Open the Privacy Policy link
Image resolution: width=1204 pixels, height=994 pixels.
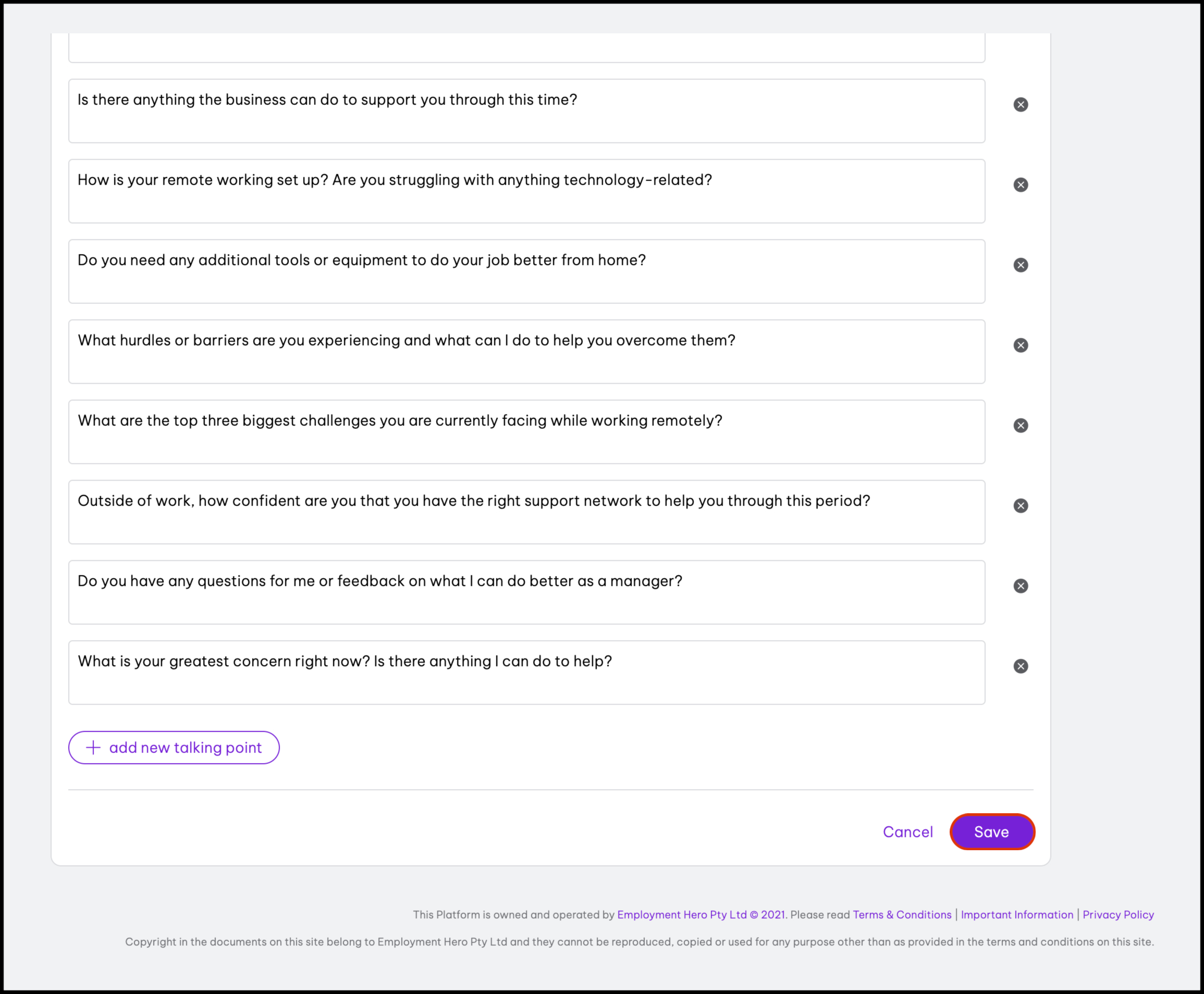coord(1117,914)
